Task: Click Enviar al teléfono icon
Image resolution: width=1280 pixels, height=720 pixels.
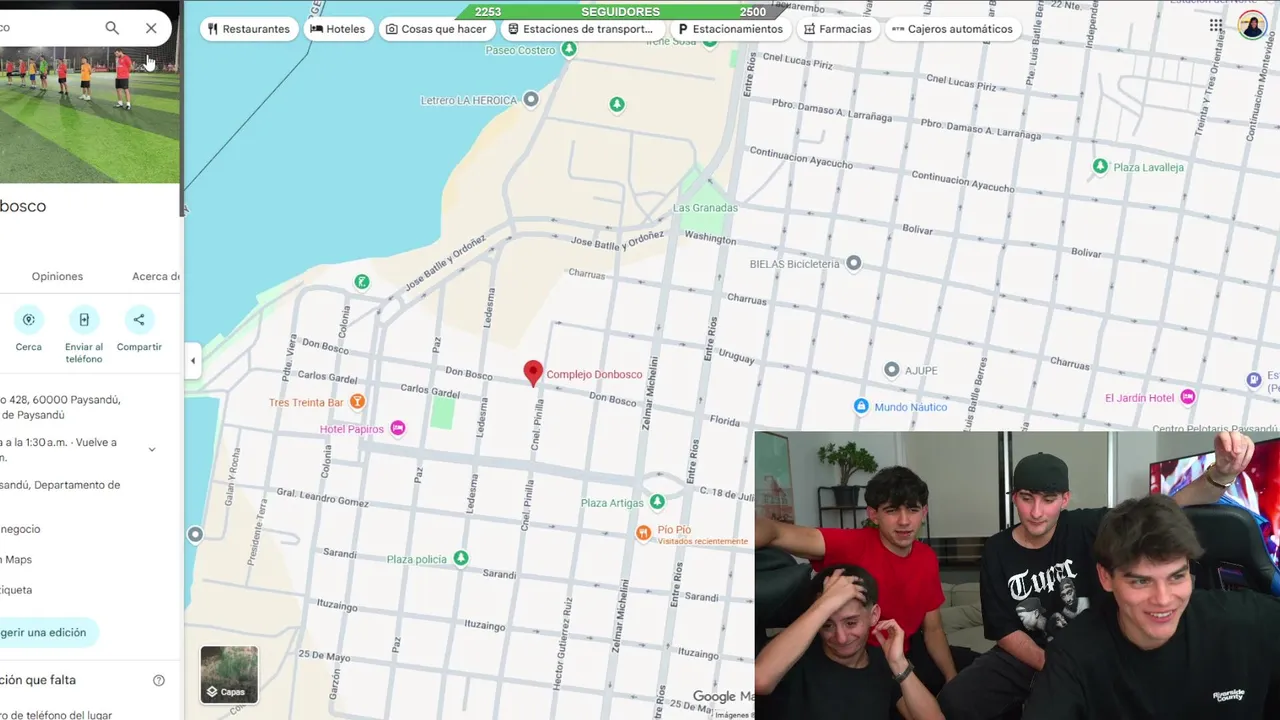Action: click(84, 320)
